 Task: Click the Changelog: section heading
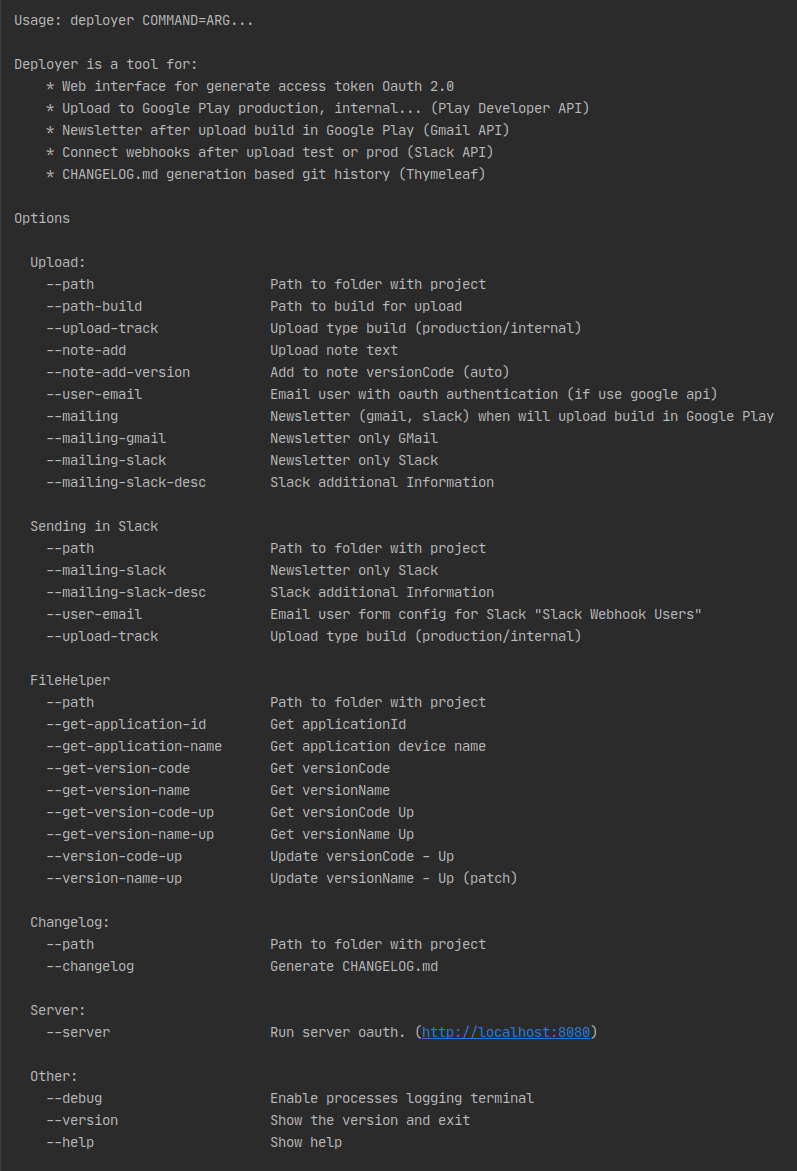(x=70, y=922)
